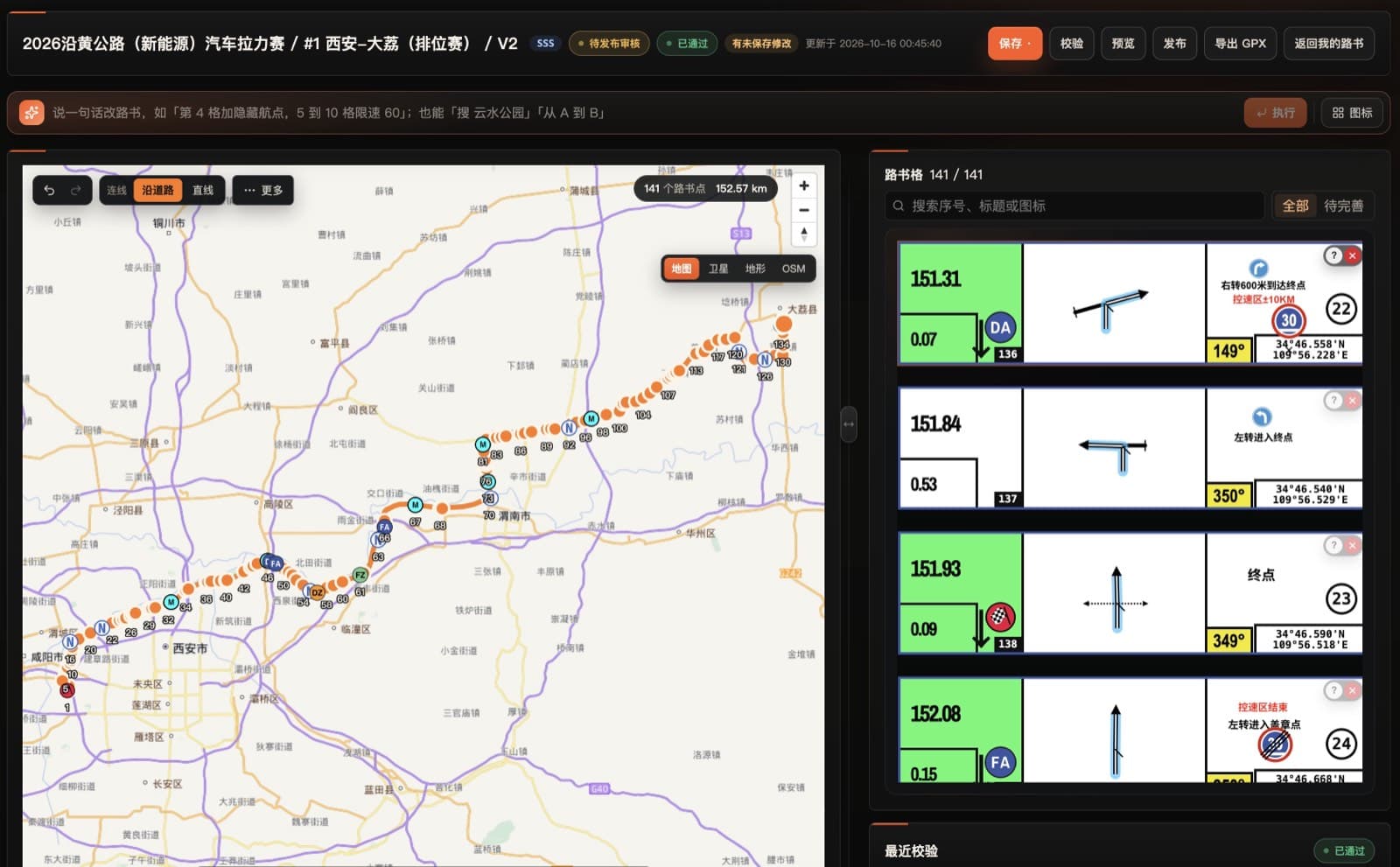Open the 图标 icon library button
This screenshot has width=1400, height=867.
tap(1352, 113)
